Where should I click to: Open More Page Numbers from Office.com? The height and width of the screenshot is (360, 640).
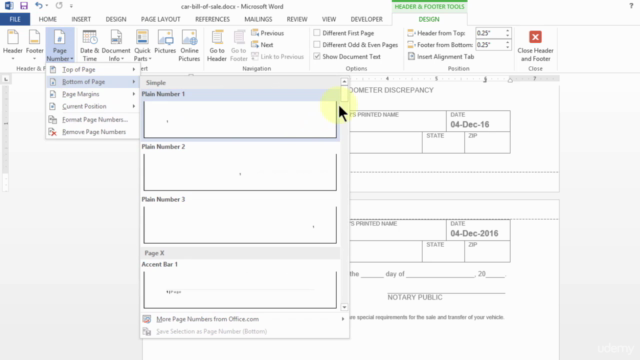(x=244, y=319)
